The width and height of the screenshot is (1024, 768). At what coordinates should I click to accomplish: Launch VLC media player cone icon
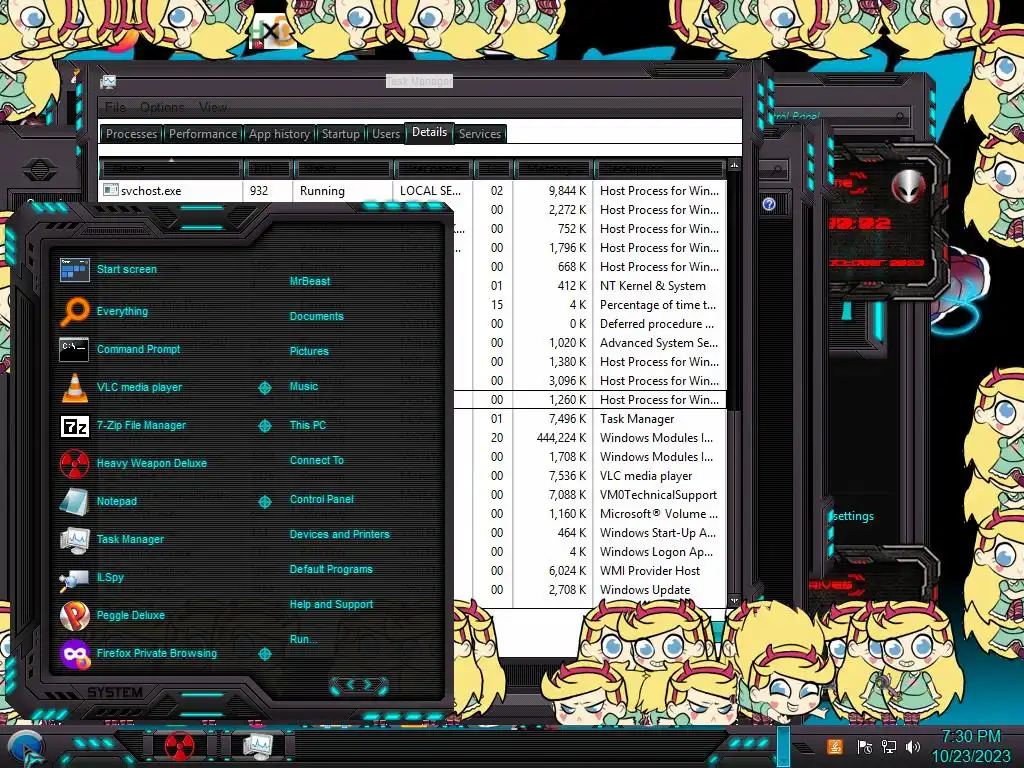pyautogui.click(x=74, y=387)
